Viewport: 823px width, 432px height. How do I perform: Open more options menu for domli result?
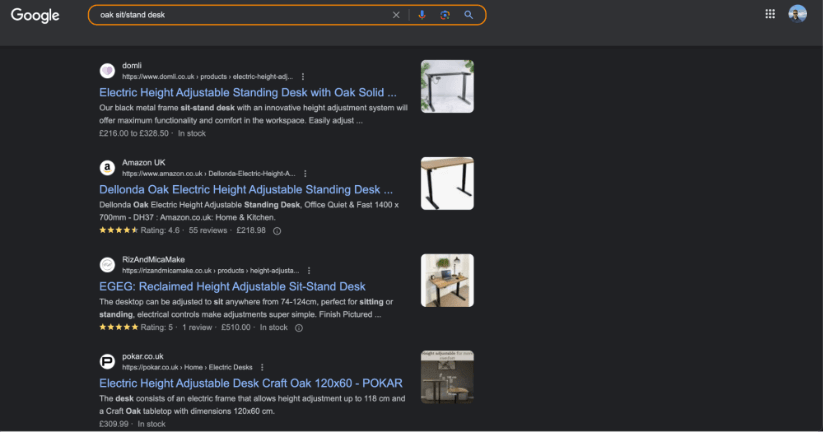pos(303,77)
